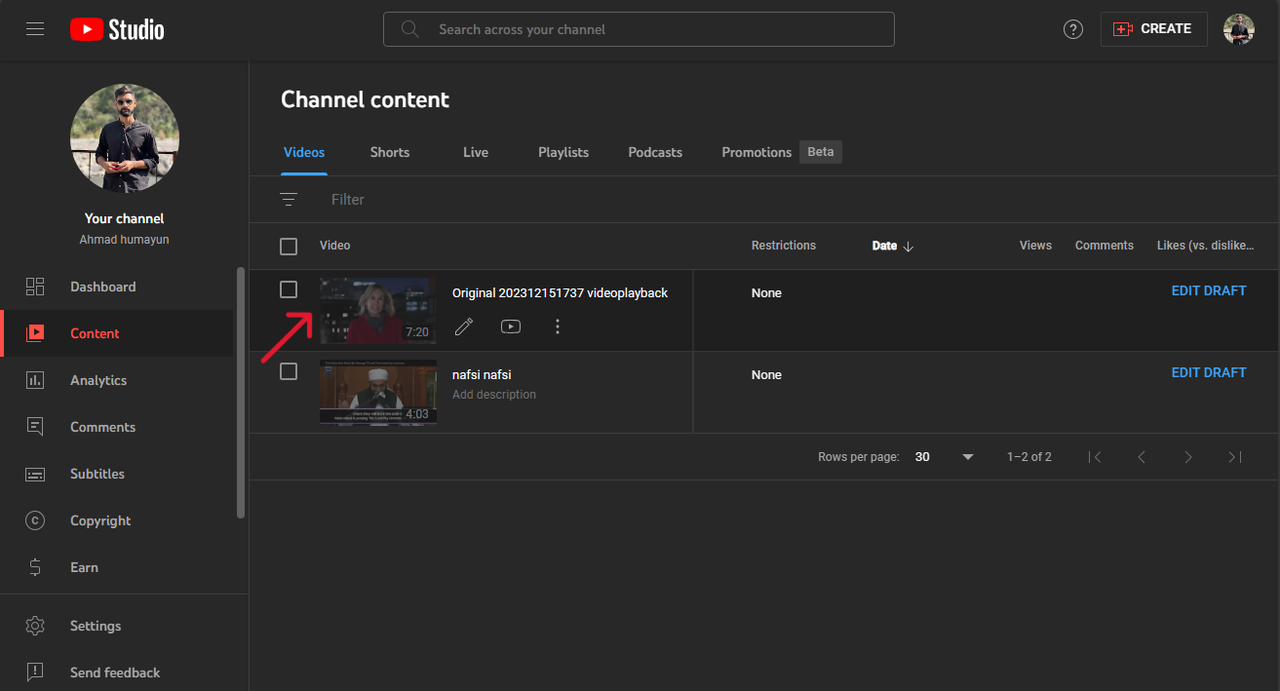Click the YouTube Studio logo
The width and height of the screenshot is (1280, 691).
click(117, 29)
